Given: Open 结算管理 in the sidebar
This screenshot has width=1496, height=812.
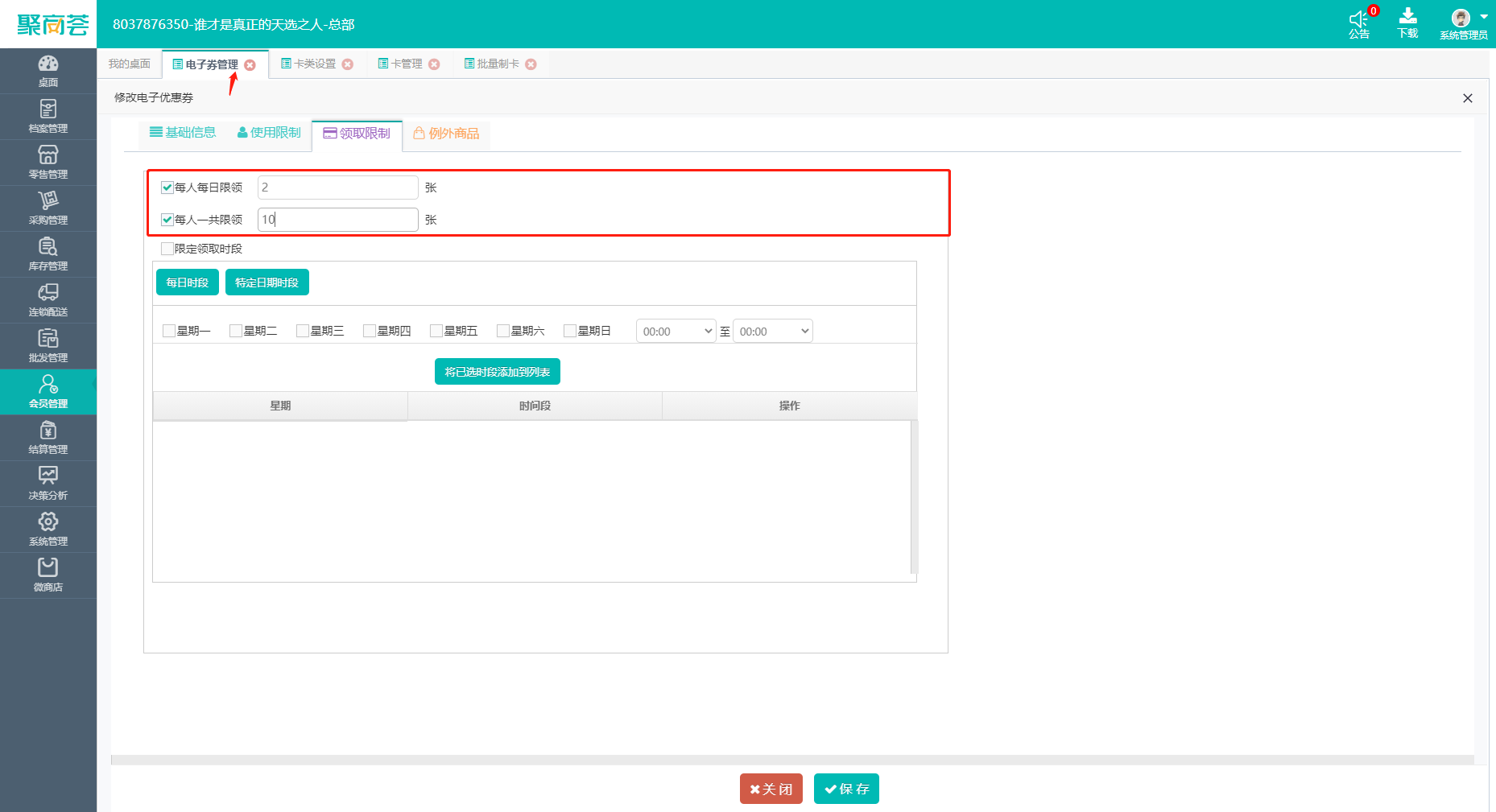Looking at the screenshot, I should 48,438.
